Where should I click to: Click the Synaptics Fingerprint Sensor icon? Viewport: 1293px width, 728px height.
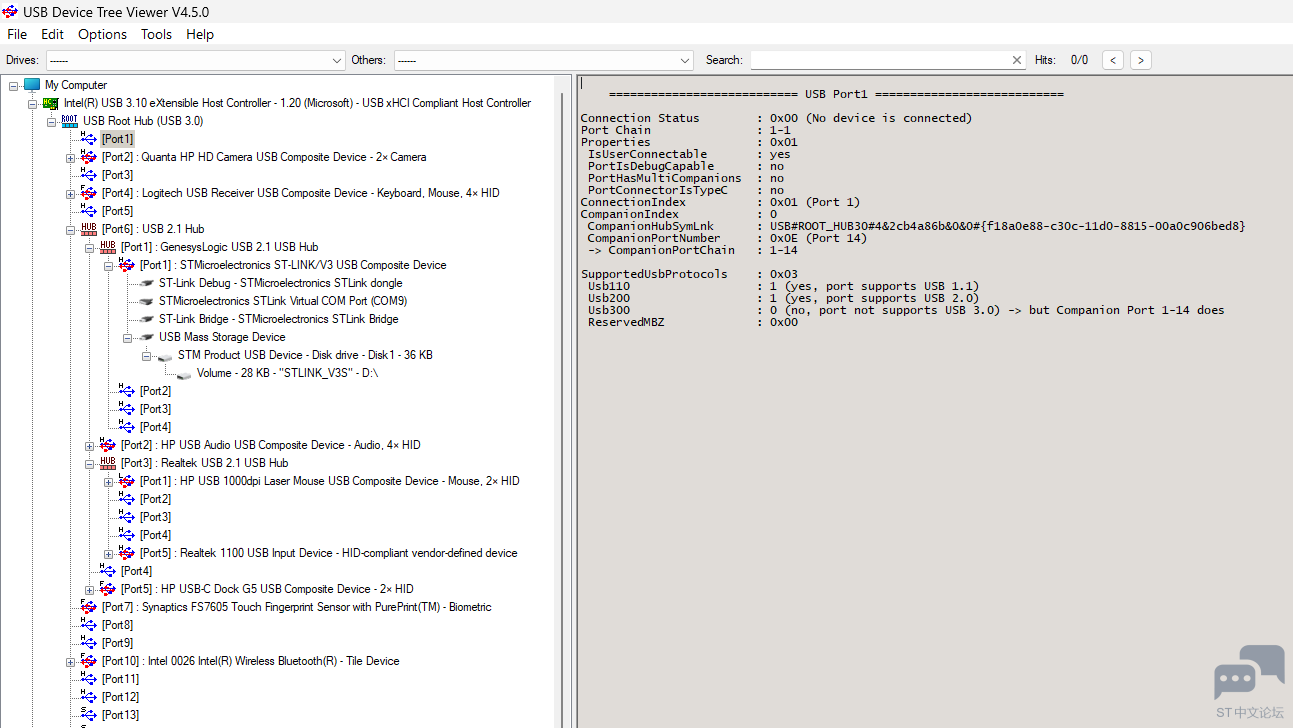click(x=88, y=607)
